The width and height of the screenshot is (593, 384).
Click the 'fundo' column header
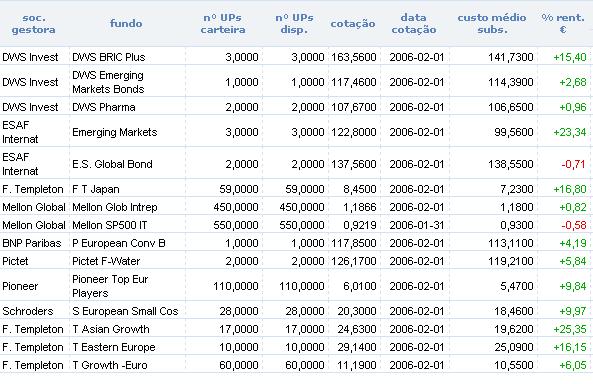(126, 23)
